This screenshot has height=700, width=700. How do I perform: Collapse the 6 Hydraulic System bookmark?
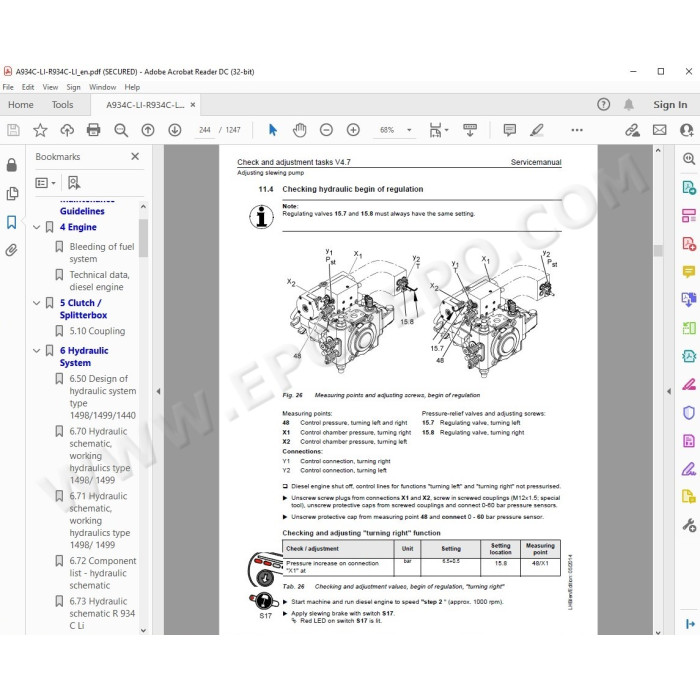click(x=37, y=351)
